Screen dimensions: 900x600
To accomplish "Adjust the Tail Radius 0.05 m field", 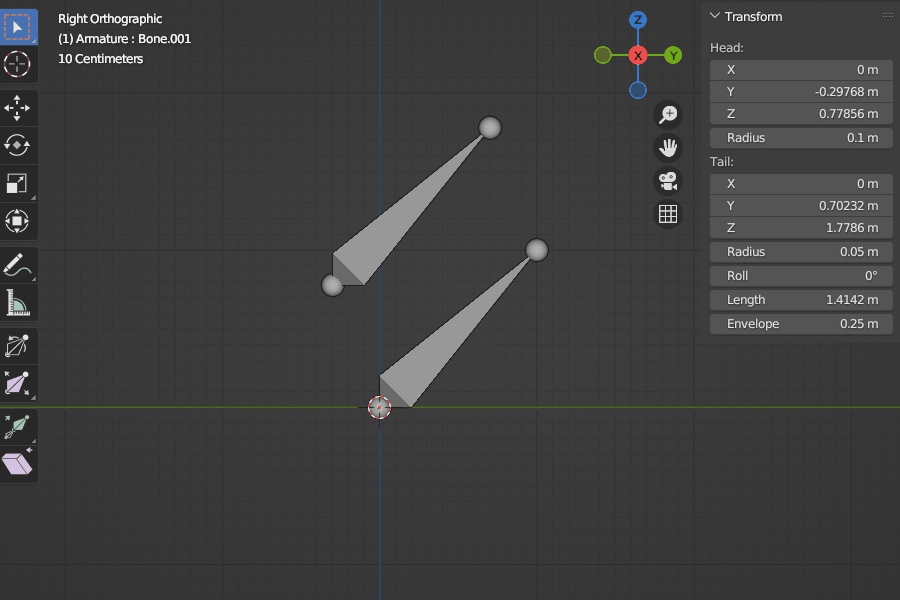I will (801, 251).
